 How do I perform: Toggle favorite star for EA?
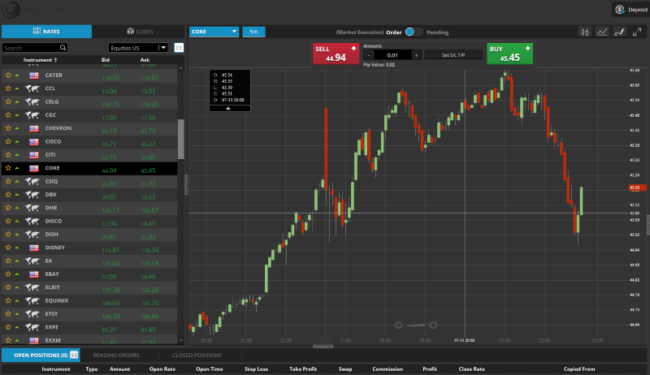(8, 261)
